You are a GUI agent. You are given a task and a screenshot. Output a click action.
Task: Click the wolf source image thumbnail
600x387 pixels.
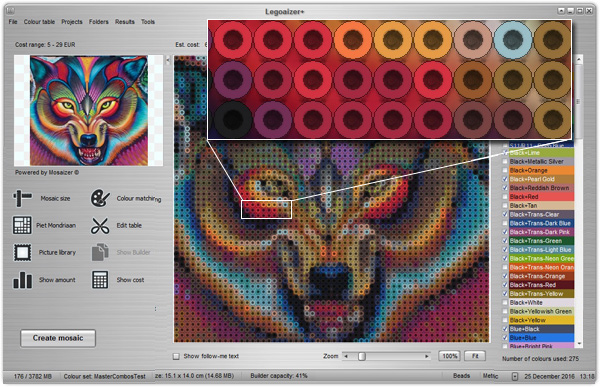(89, 110)
